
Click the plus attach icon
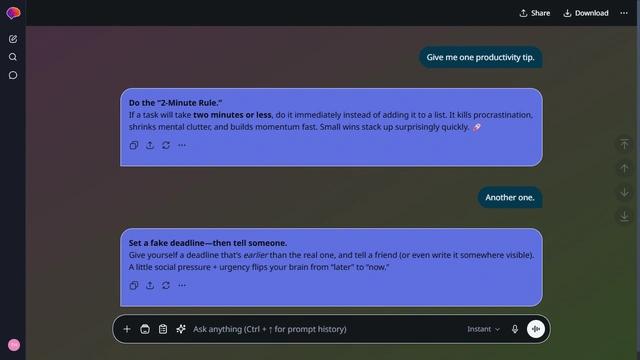pos(127,329)
